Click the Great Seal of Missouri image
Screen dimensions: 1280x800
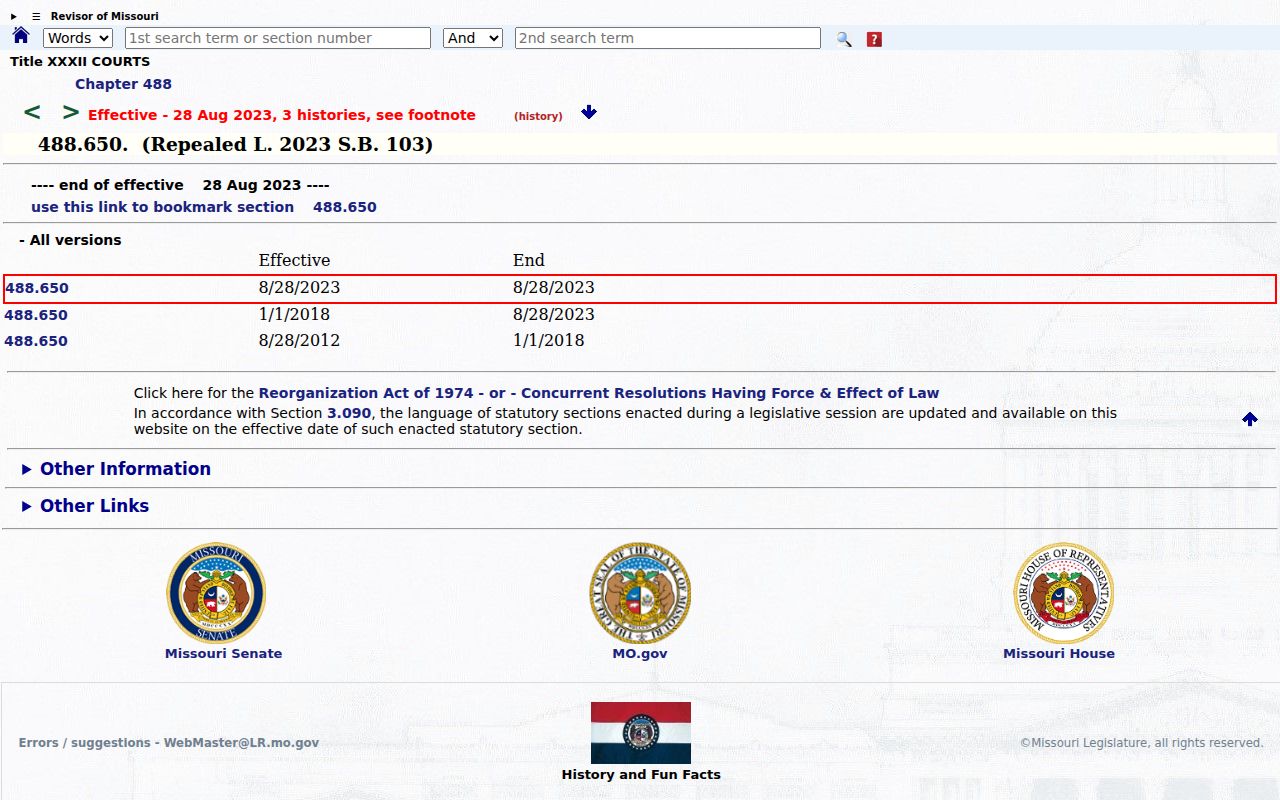(x=640, y=593)
